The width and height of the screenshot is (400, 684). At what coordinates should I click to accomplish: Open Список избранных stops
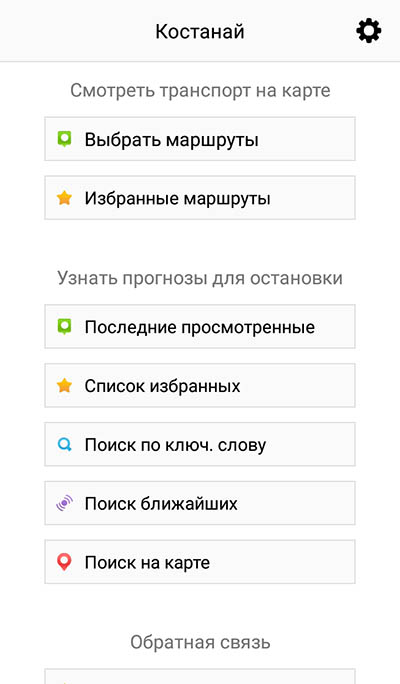pyautogui.click(x=200, y=385)
